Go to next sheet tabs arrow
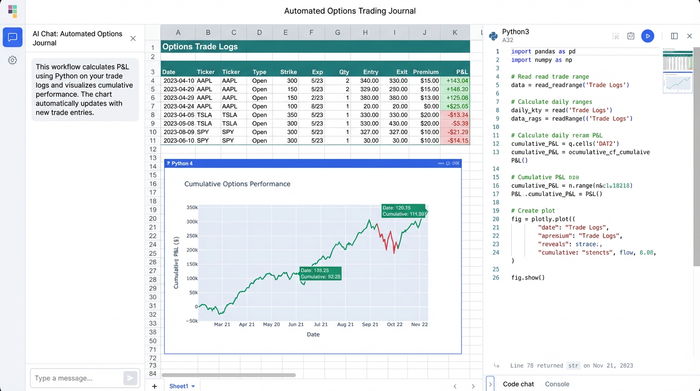This screenshot has height=391, width=700. tap(473, 386)
